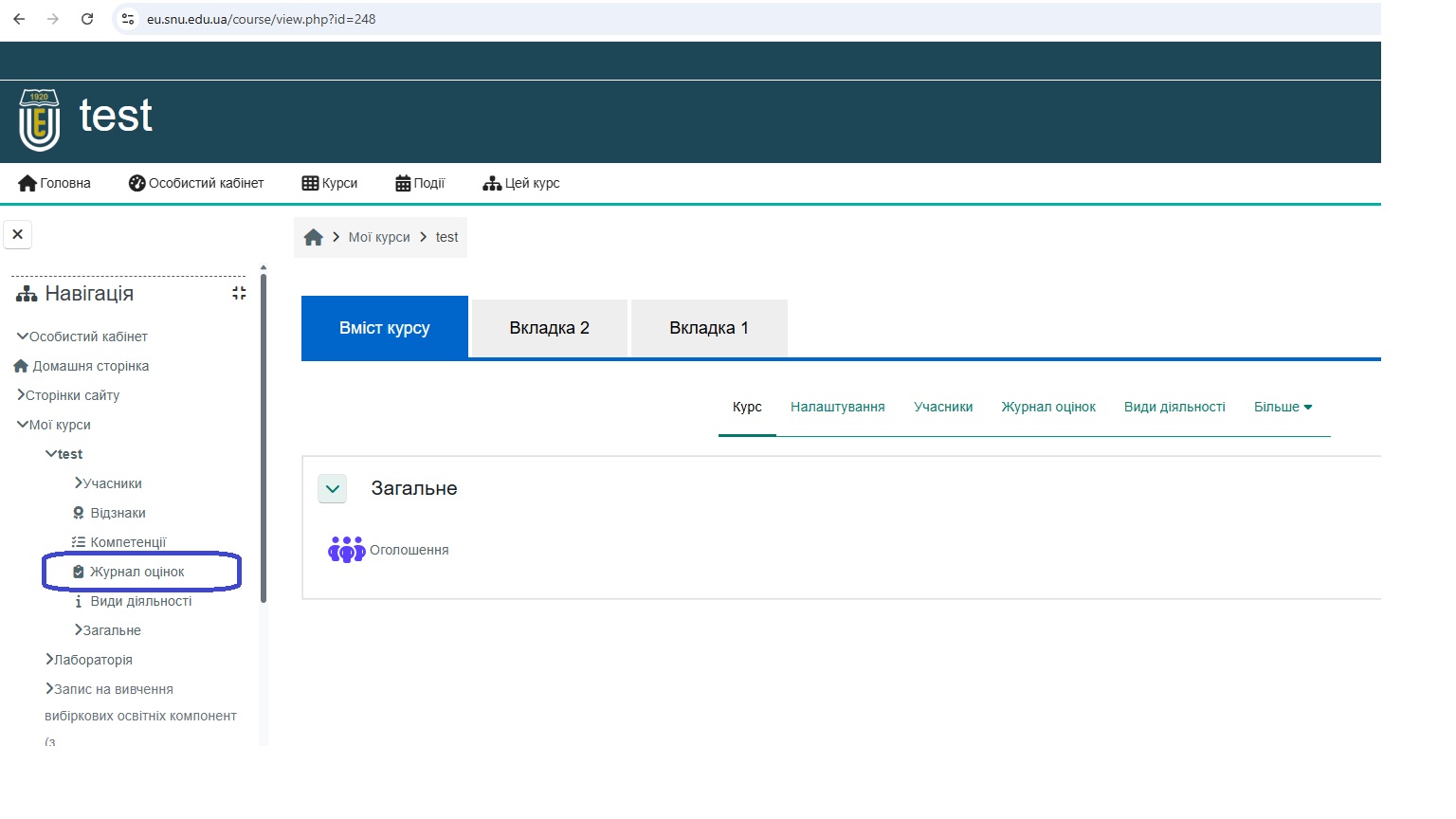Click the Navigation block collapse icon

pyautogui.click(x=239, y=294)
